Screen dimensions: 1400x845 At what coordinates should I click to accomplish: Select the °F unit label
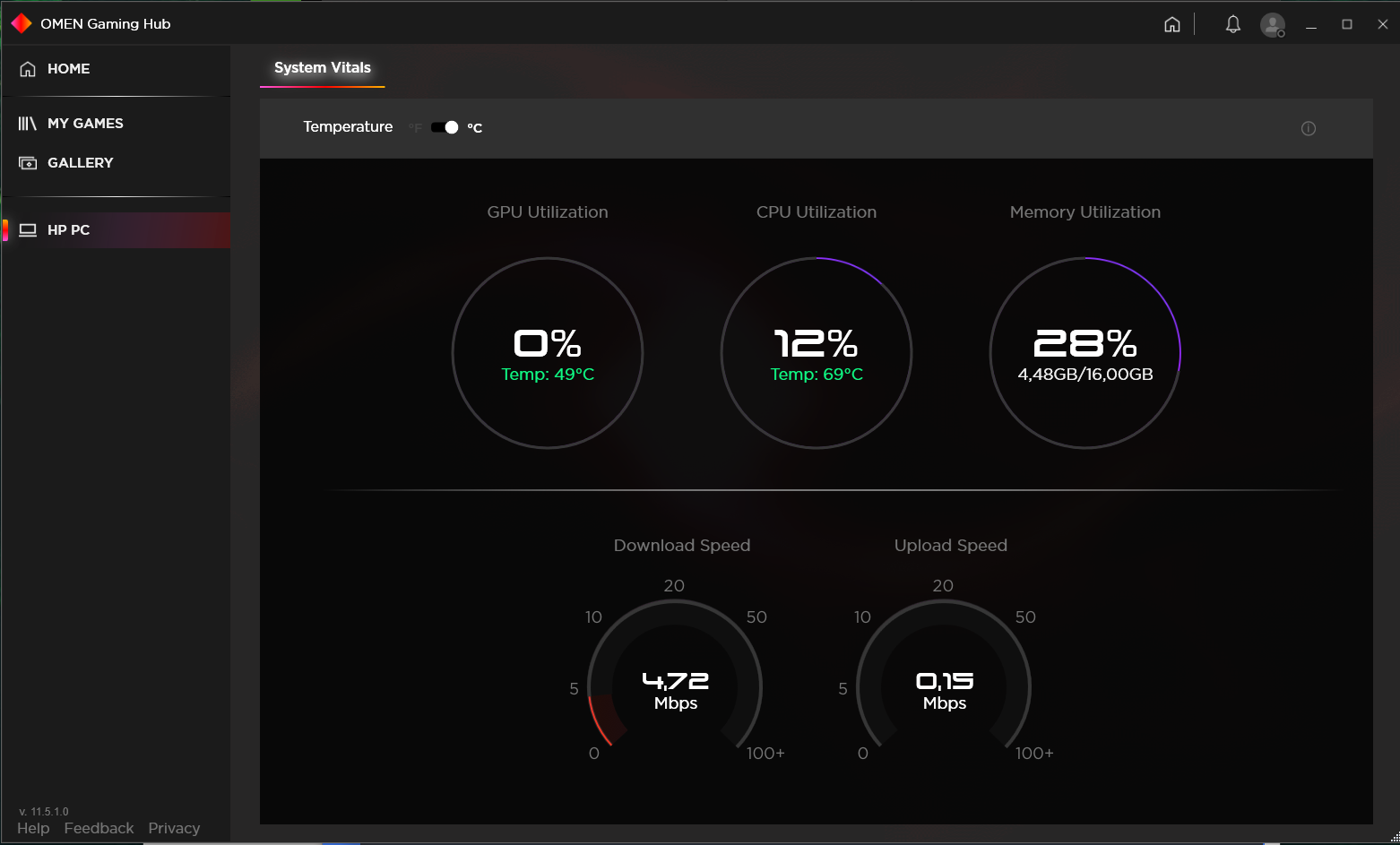click(x=415, y=128)
